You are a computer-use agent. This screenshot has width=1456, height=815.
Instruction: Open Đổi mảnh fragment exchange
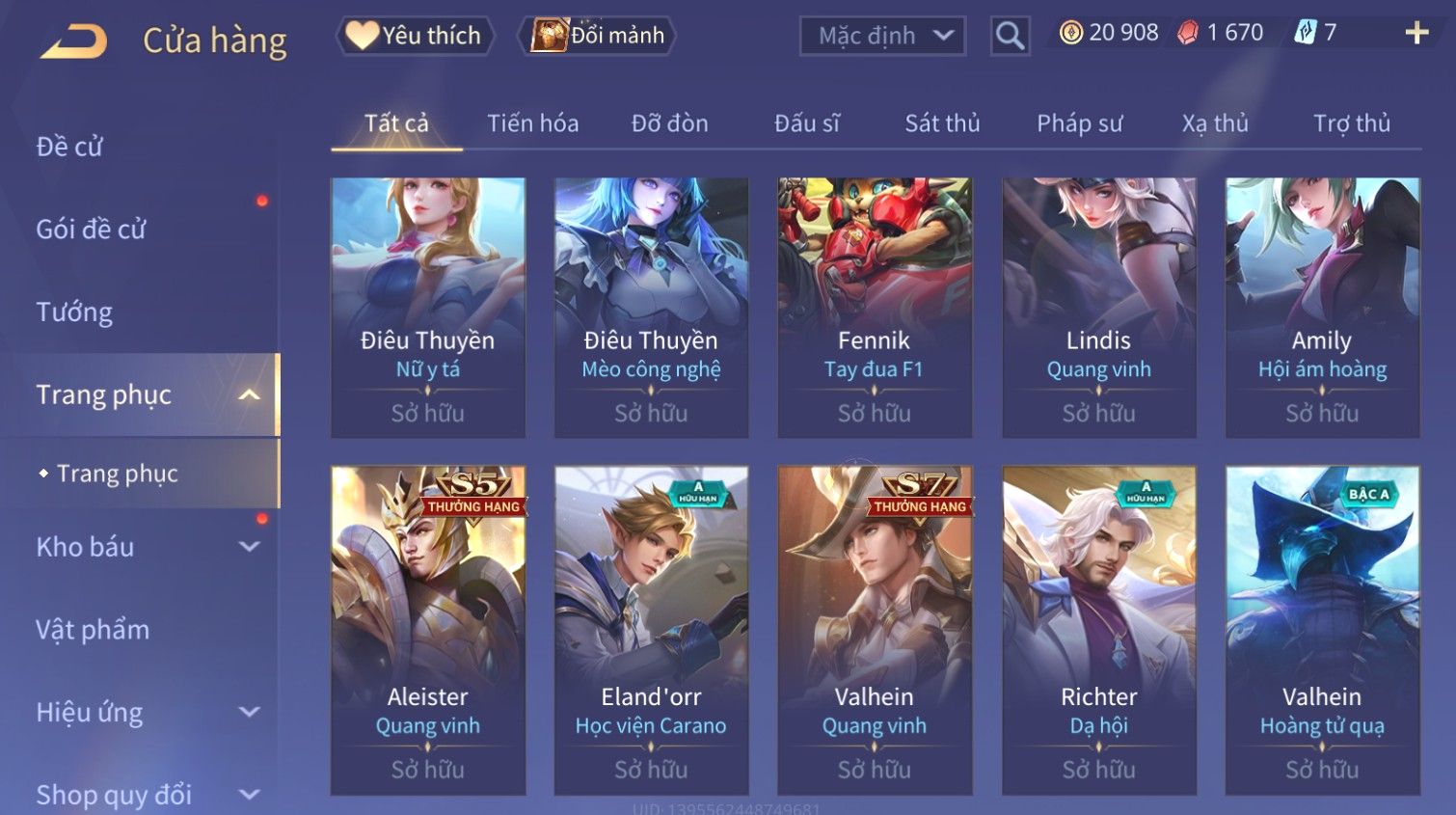tap(598, 36)
